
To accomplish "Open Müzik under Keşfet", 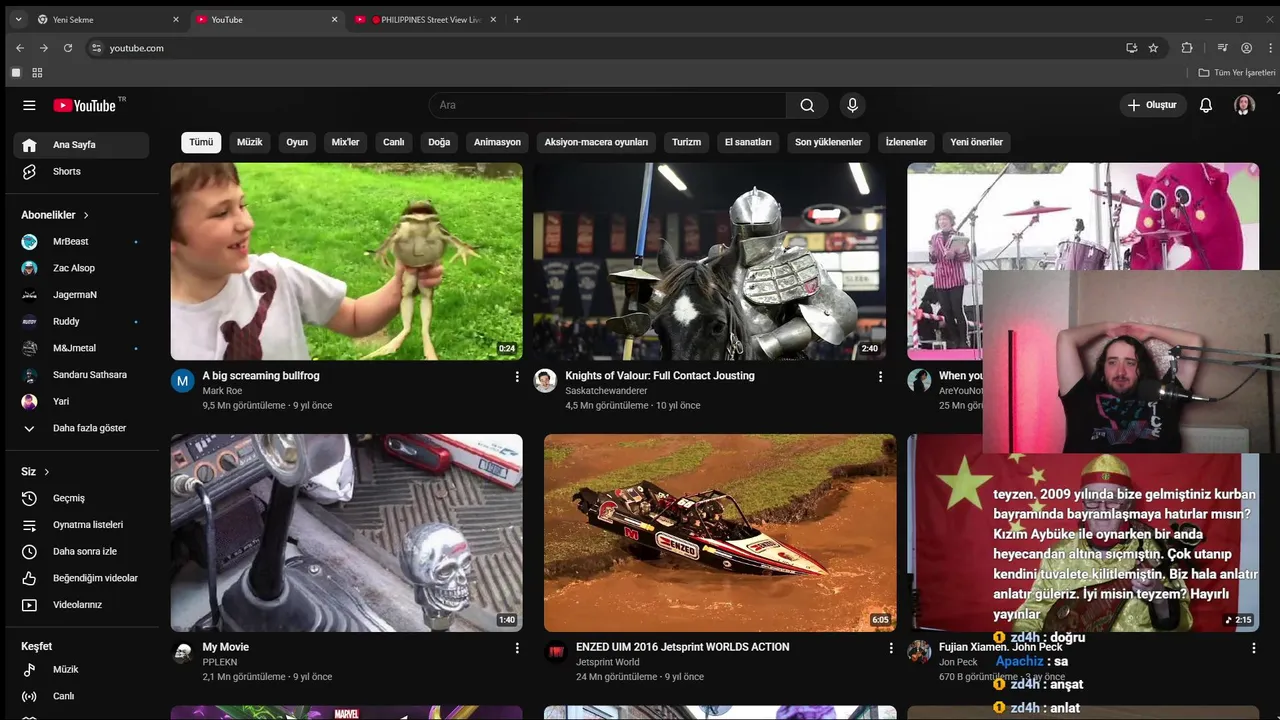I will click(81, 670).
